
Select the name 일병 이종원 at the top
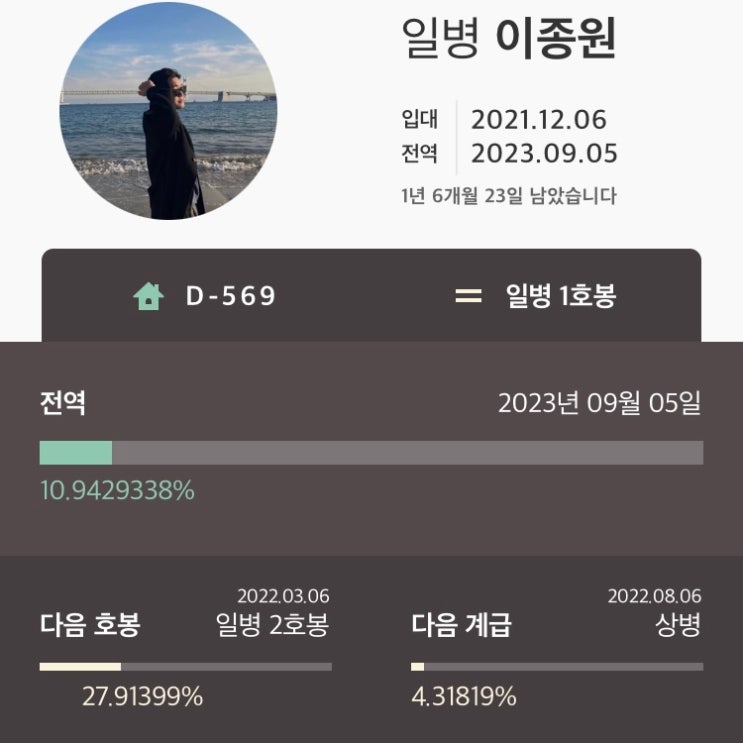(508, 38)
